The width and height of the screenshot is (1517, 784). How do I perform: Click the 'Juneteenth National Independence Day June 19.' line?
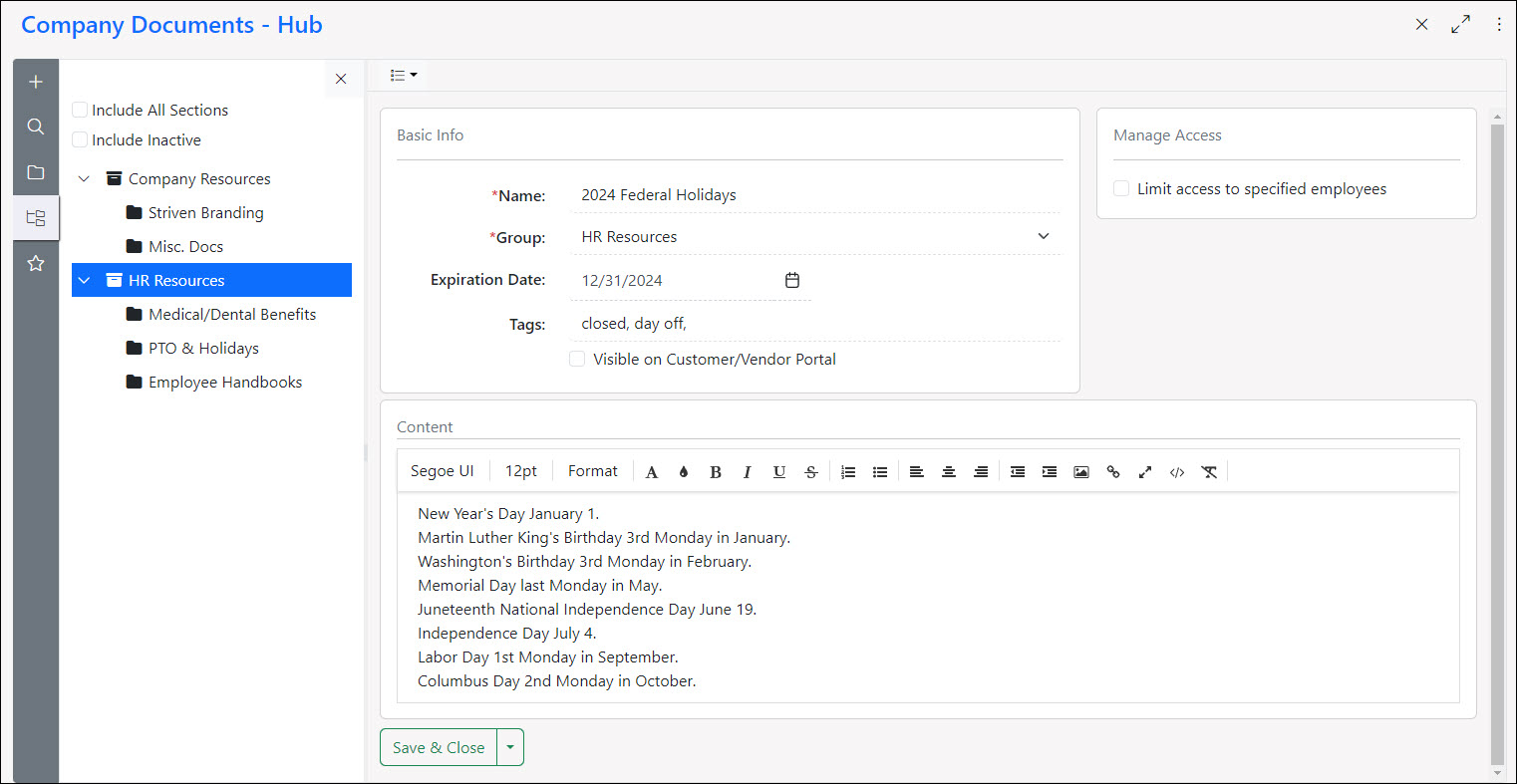tap(587, 610)
